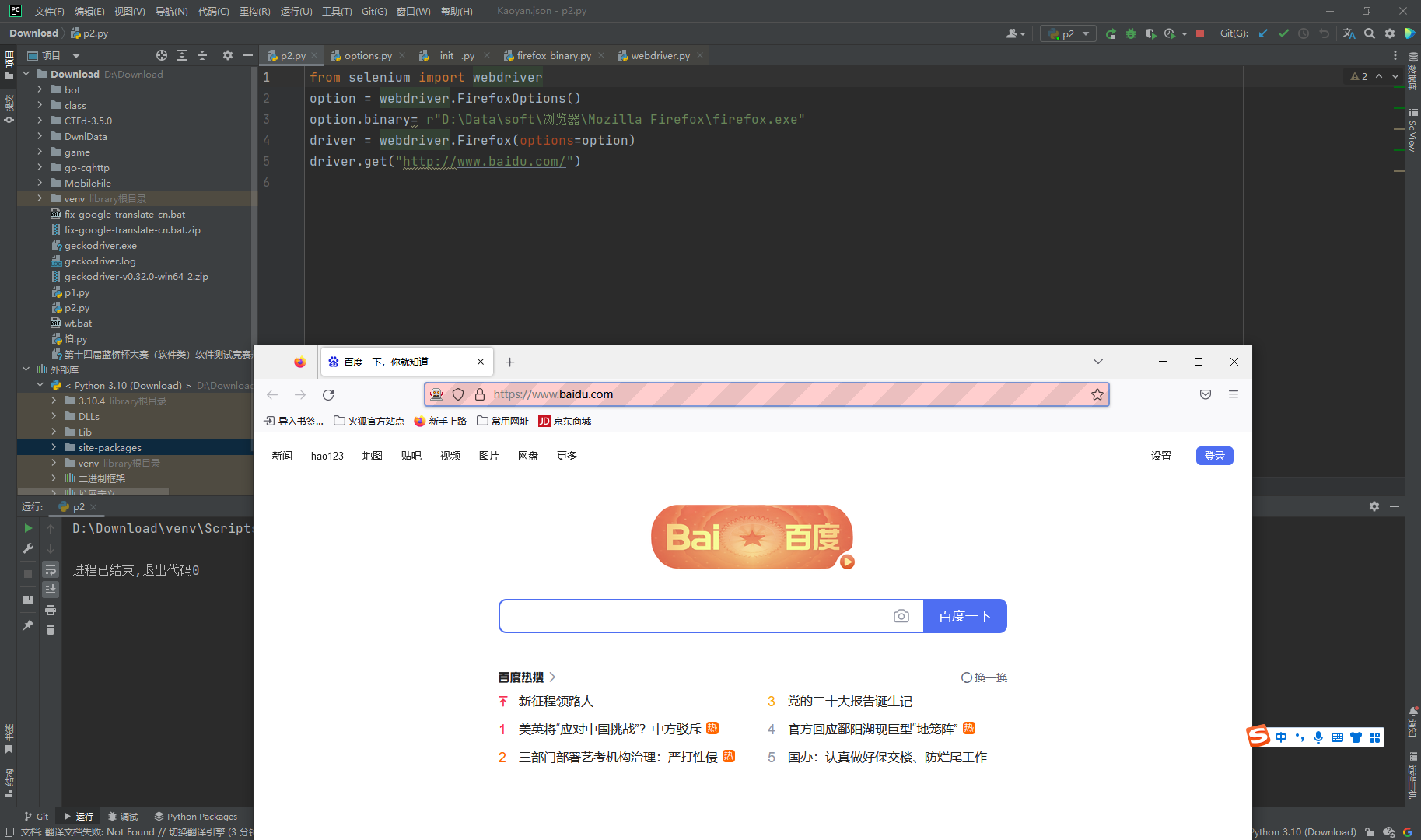
Task: Open the Git(G) menu
Action: [374, 11]
